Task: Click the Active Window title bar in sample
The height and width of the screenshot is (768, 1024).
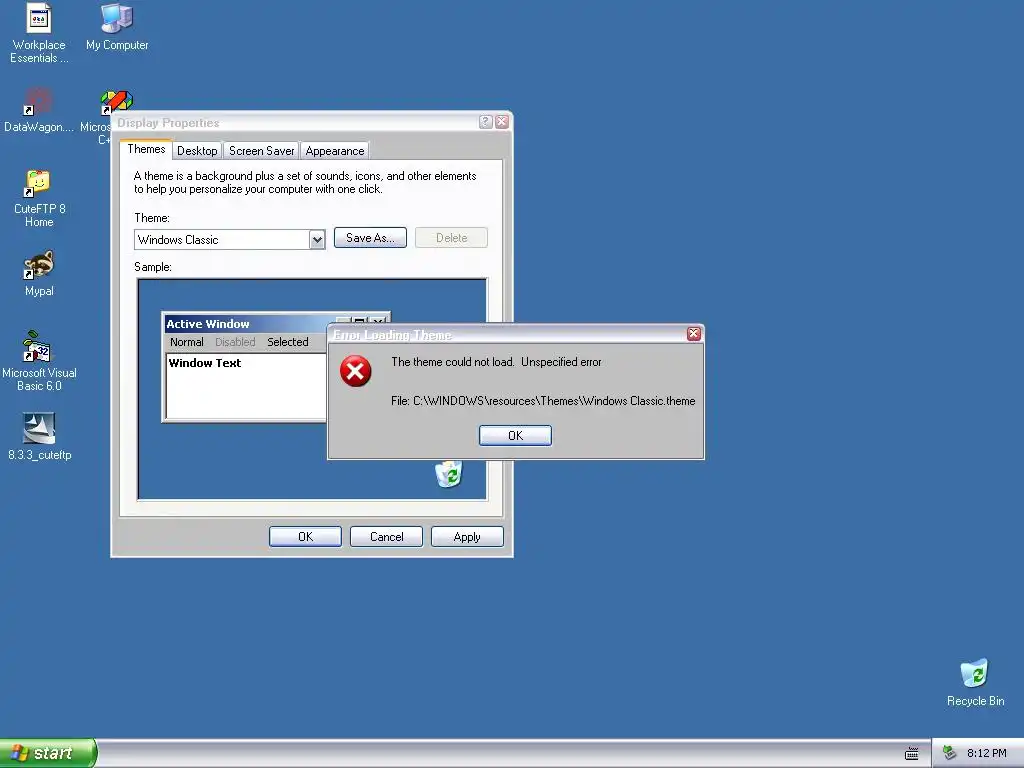Action: (x=248, y=323)
